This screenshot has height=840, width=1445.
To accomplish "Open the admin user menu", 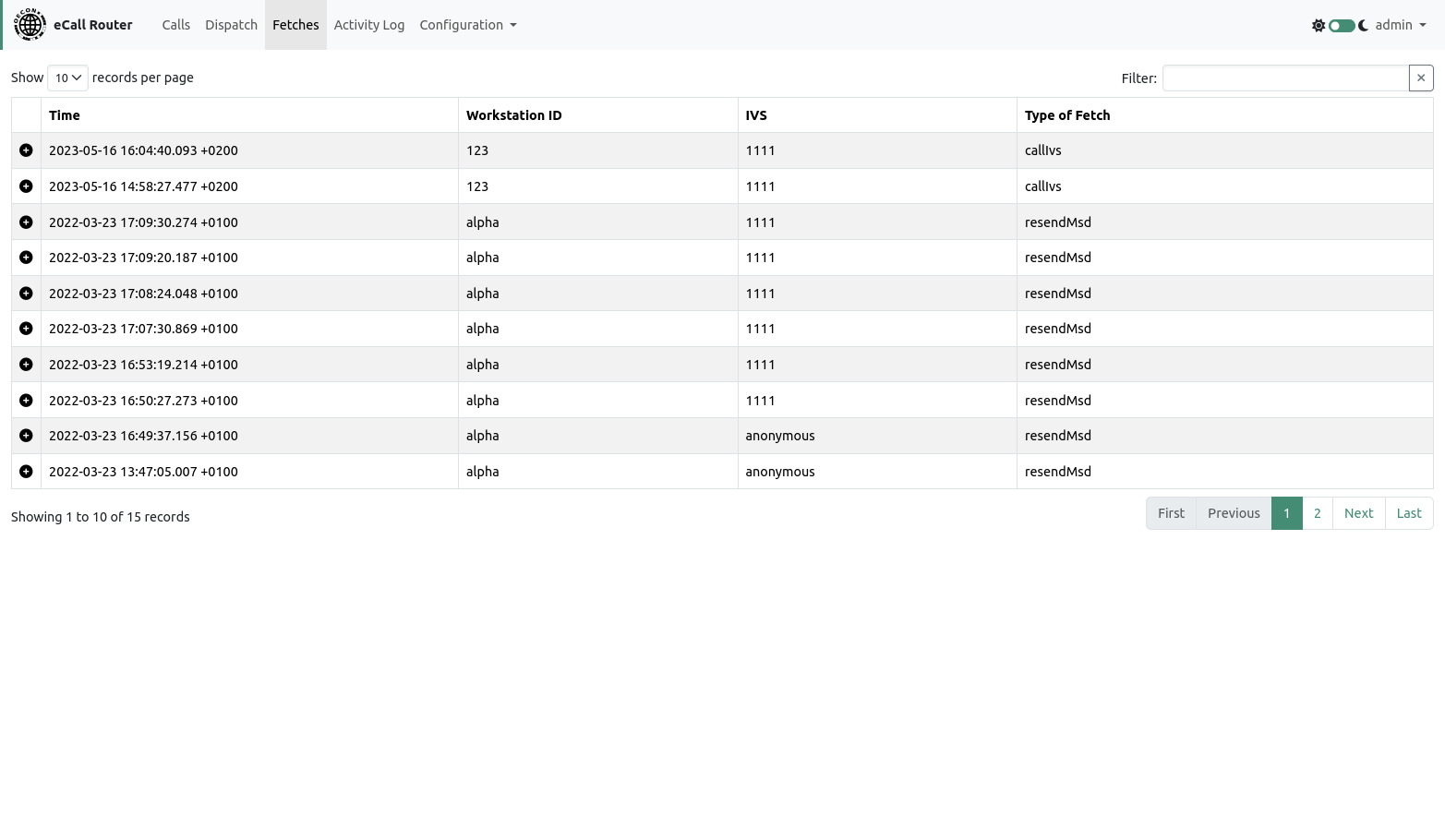I will click(1400, 25).
